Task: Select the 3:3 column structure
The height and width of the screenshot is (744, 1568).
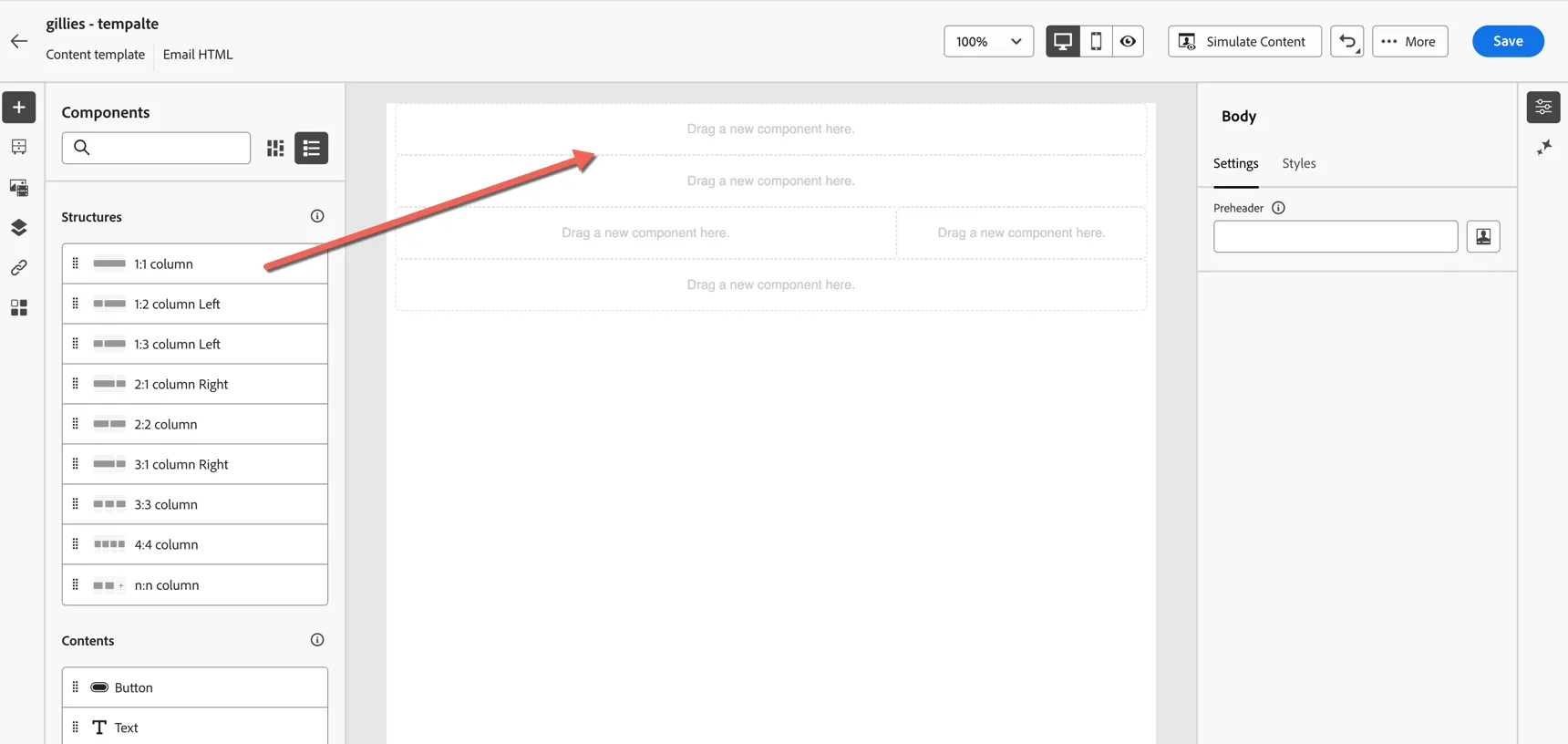Action: click(195, 505)
